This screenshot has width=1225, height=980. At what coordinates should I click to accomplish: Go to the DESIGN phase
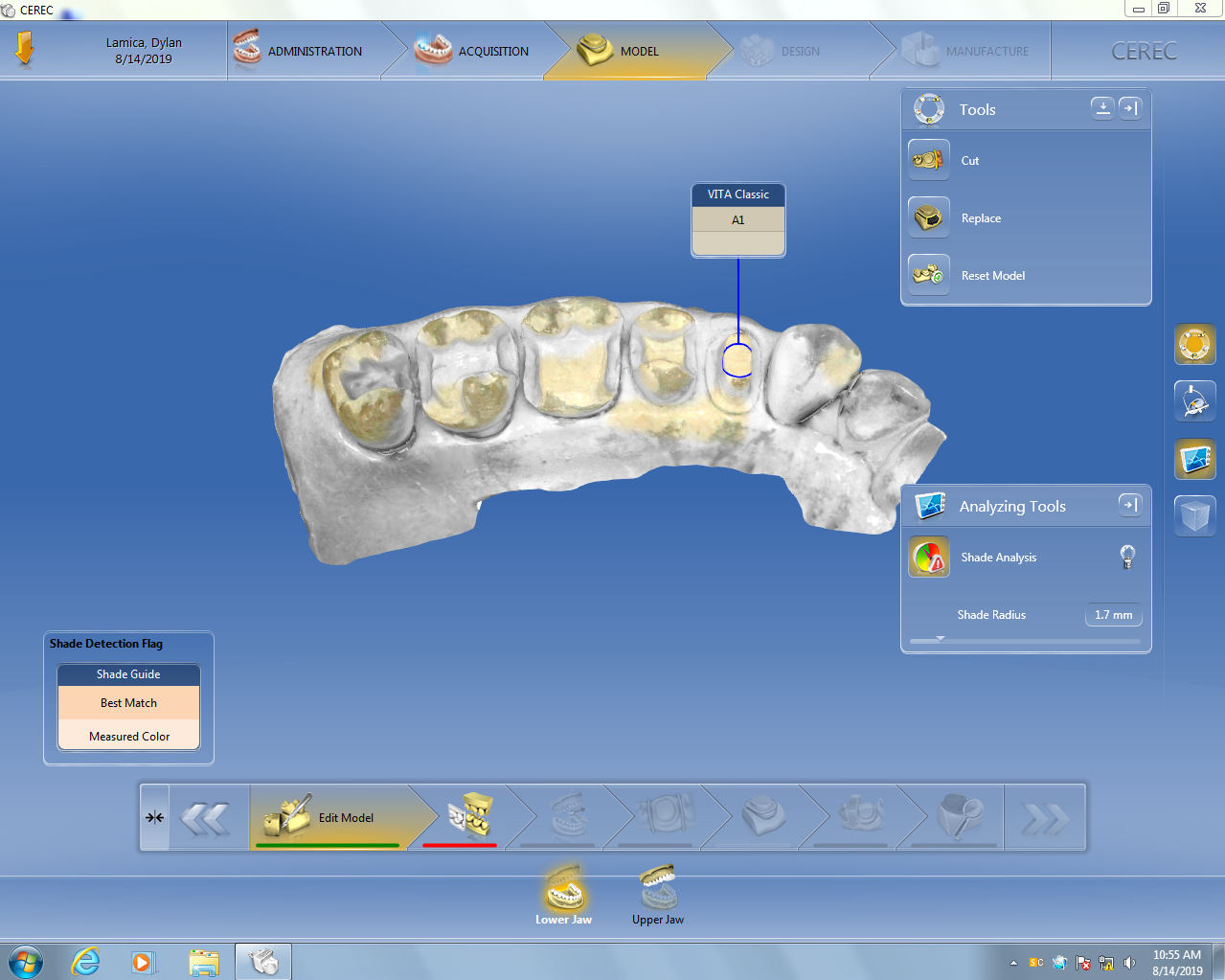point(788,51)
